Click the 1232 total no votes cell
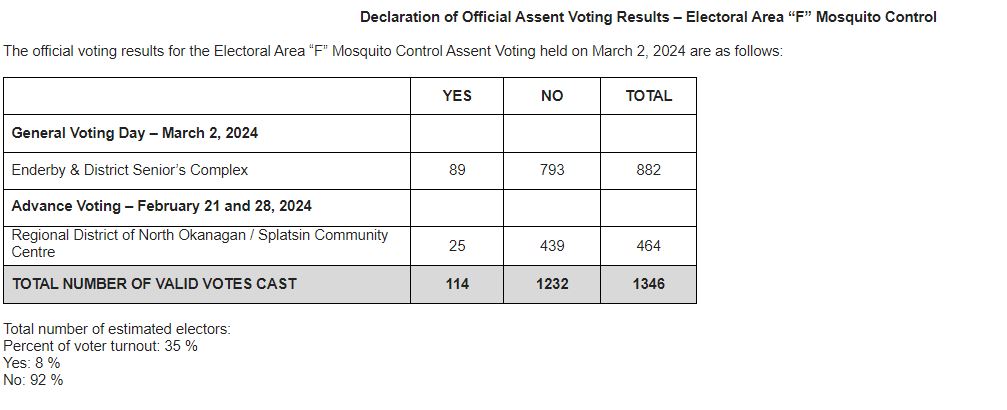Image resolution: width=1007 pixels, height=410 pixels. [x=552, y=284]
